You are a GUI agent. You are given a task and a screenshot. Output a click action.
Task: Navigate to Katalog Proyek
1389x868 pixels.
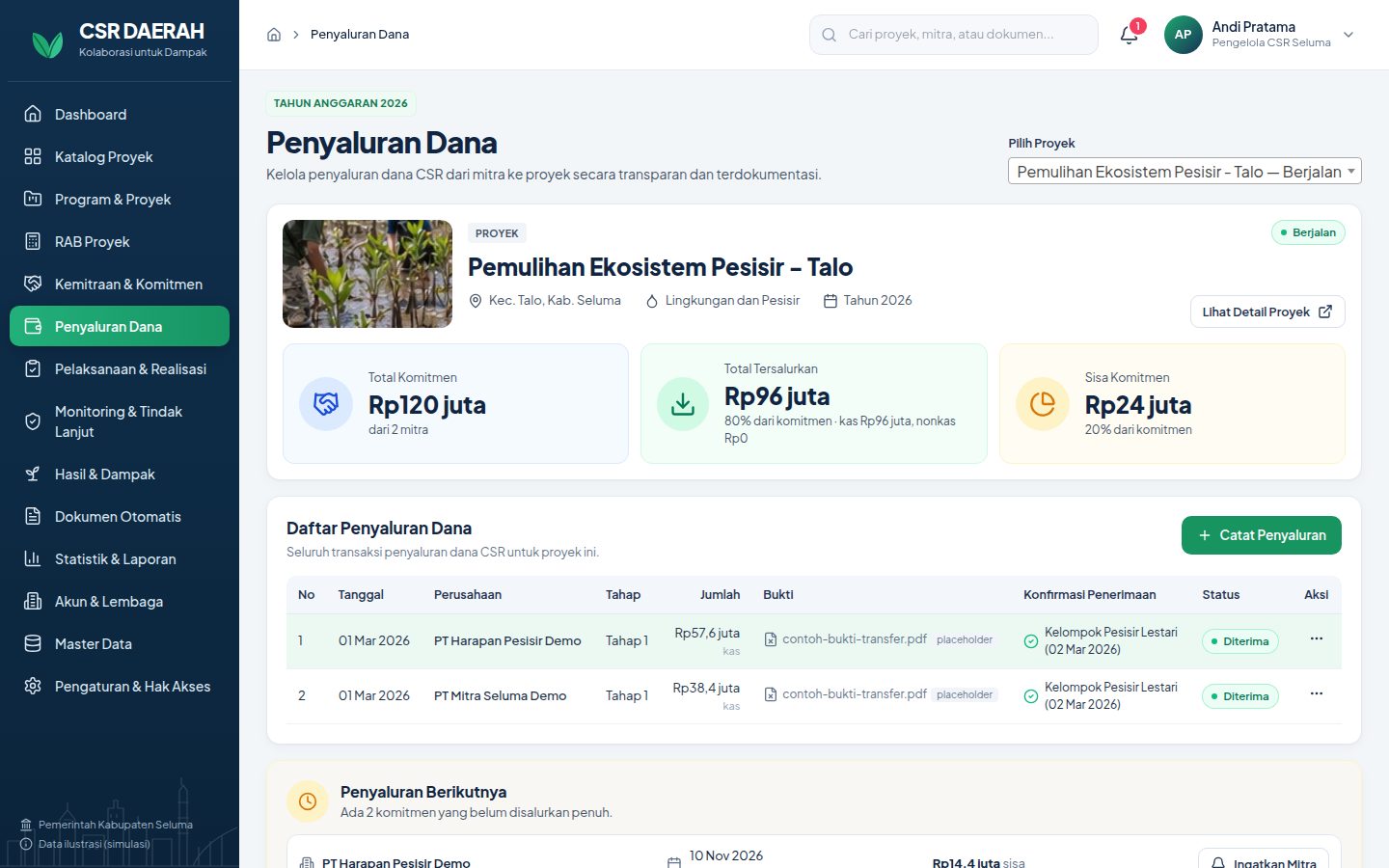coord(120,157)
